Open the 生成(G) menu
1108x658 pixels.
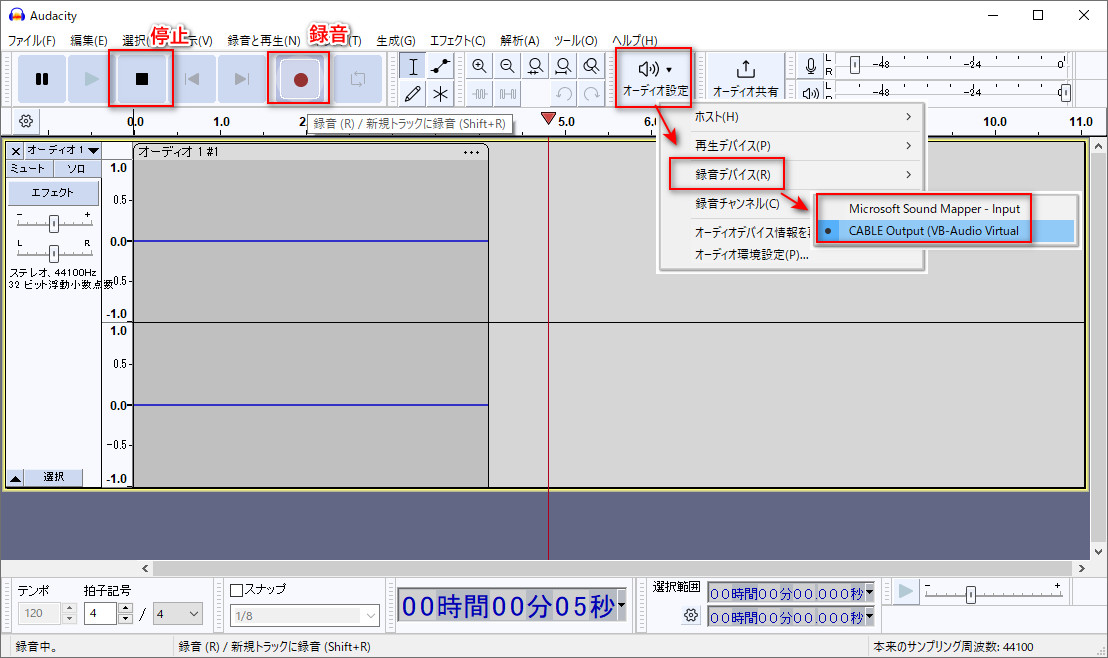[396, 41]
